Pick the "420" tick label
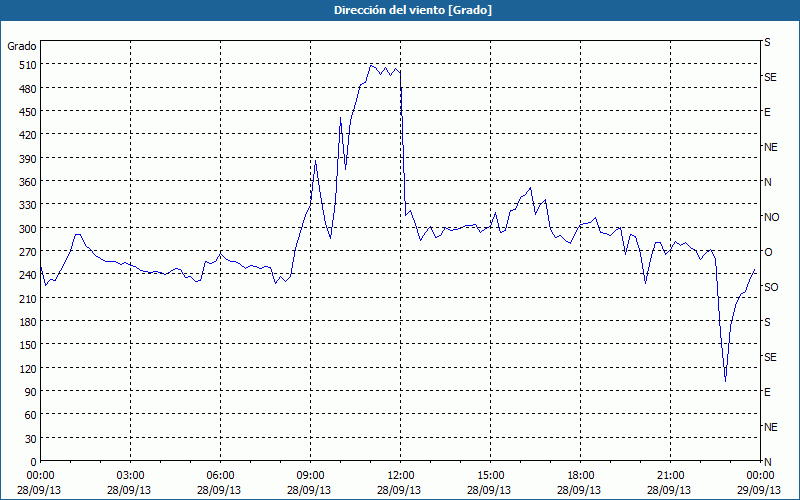The image size is (800, 500). point(28,135)
